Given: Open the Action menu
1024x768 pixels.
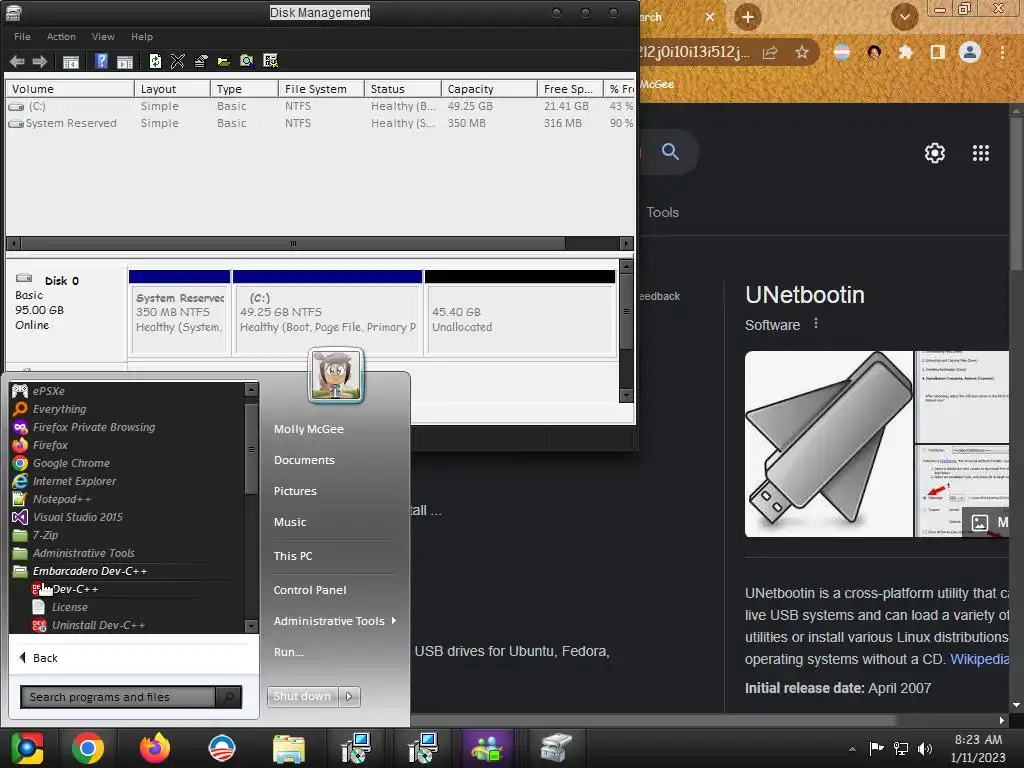Looking at the screenshot, I should click(61, 37).
